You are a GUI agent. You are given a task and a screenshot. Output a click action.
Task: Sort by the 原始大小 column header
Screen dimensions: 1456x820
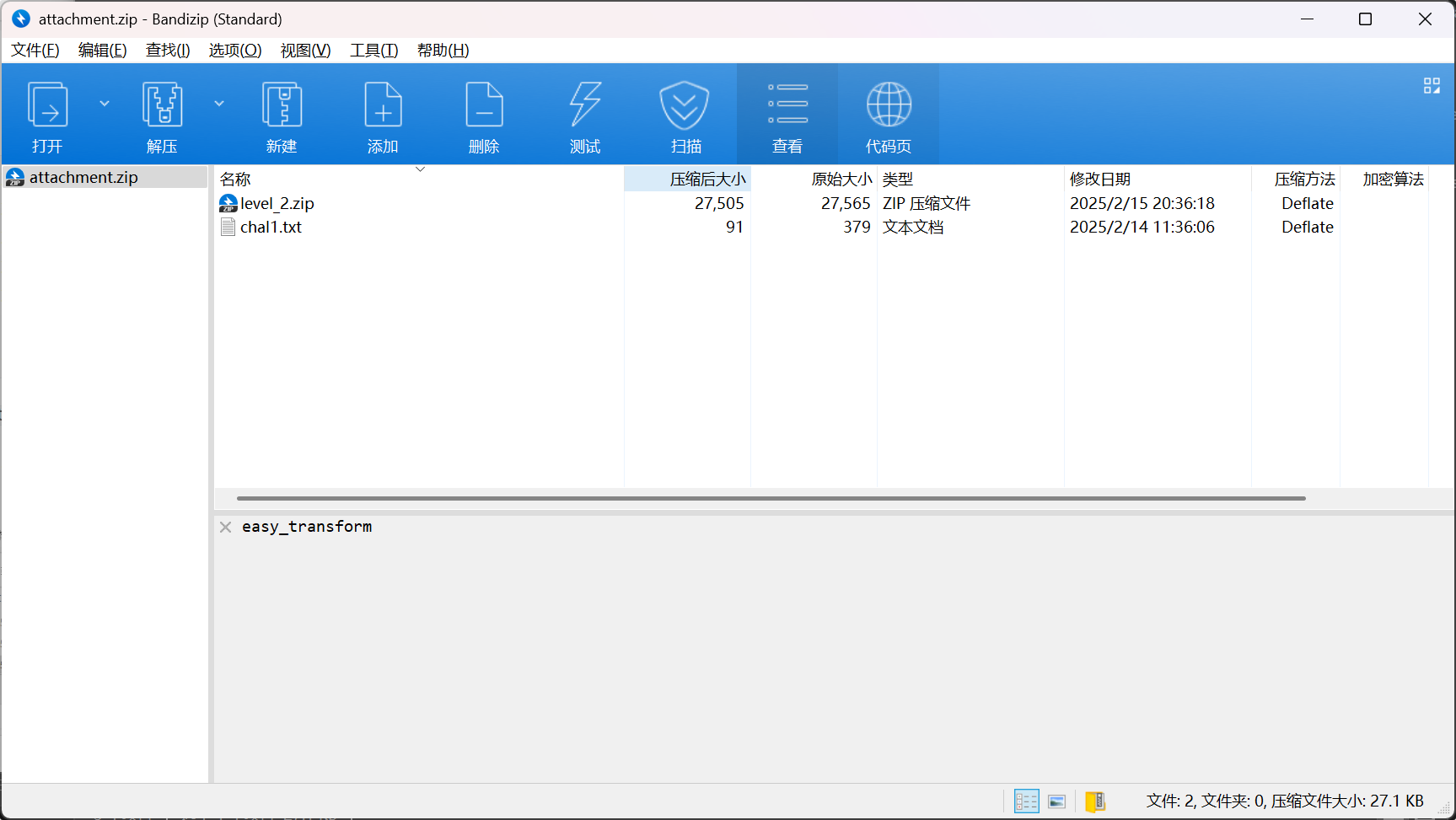814,179
